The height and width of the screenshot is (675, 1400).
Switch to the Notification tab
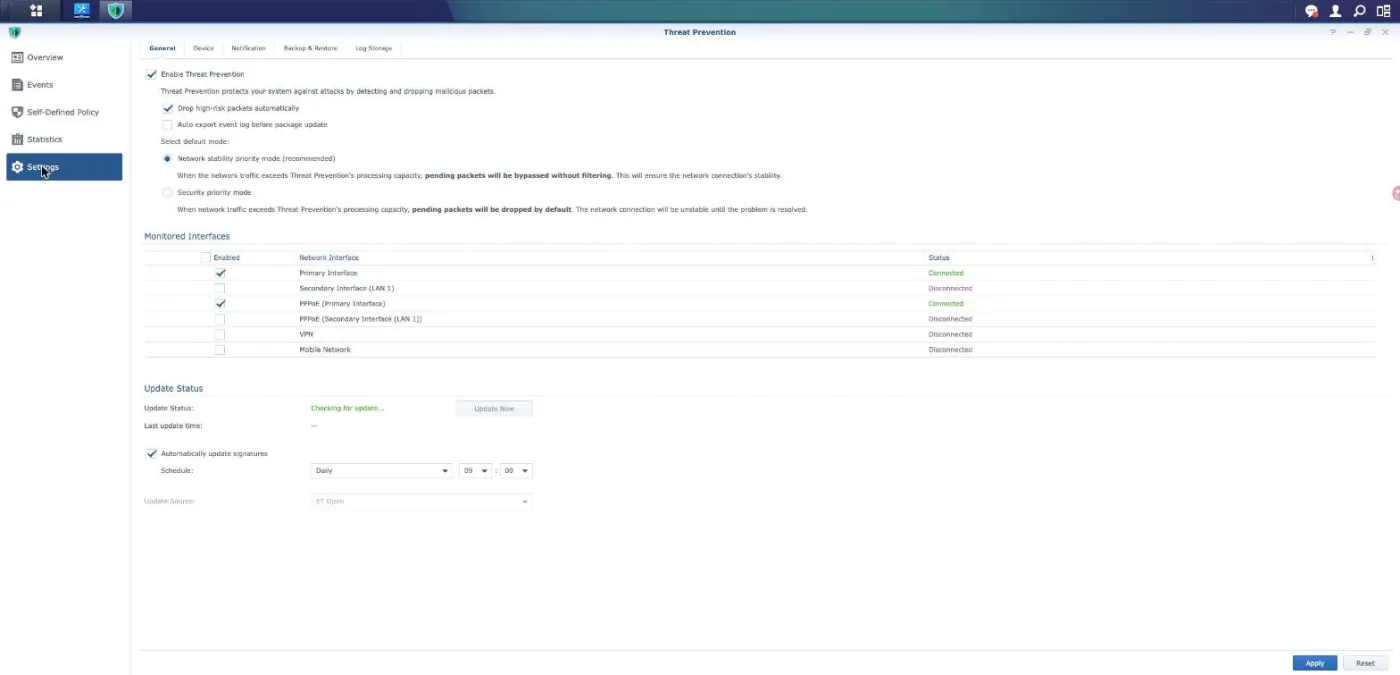click(x=248, y=48)
